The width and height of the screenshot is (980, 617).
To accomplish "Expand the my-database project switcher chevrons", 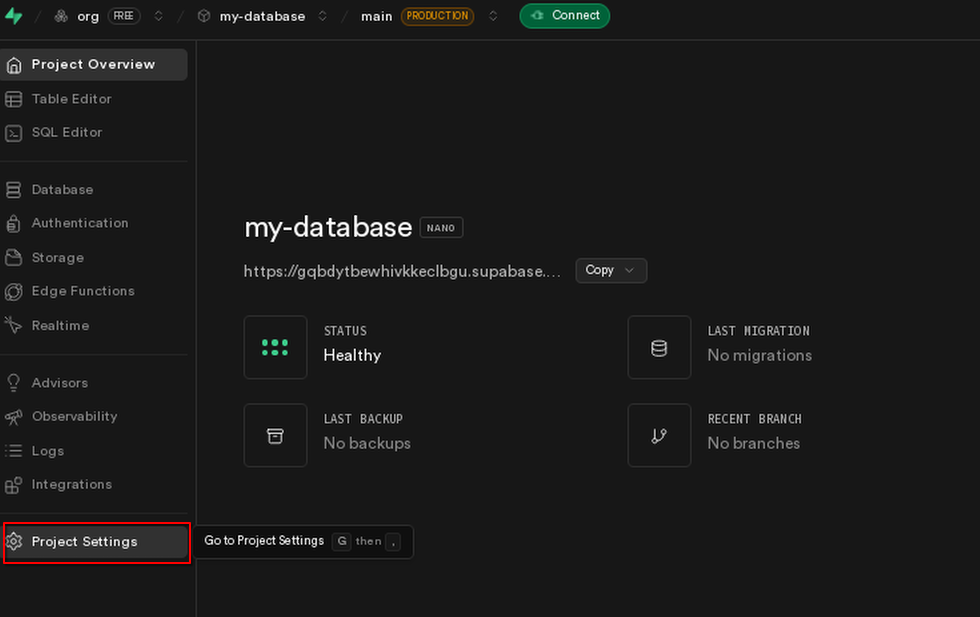I will (322, 16).
